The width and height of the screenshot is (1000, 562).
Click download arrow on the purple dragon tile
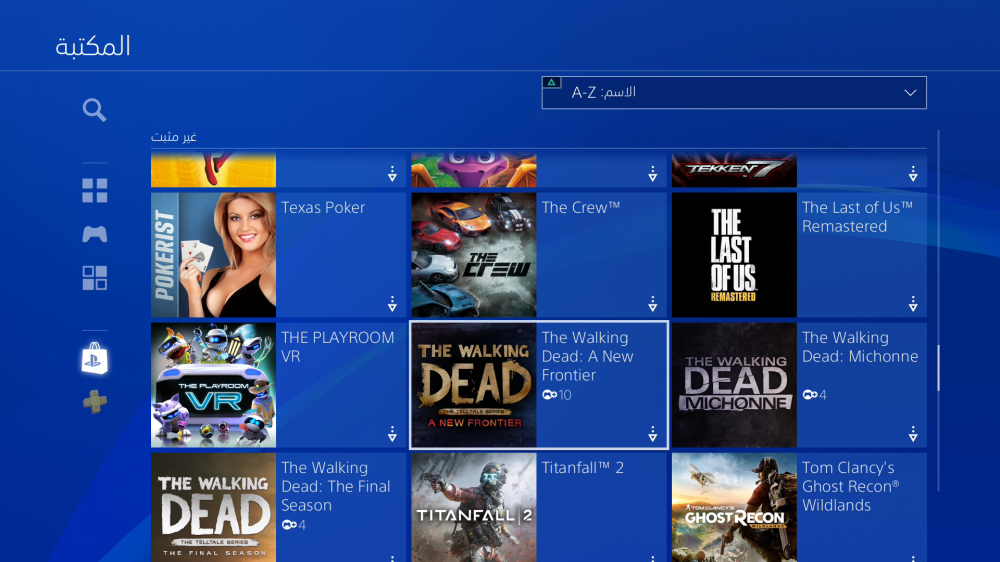(652, 174)
